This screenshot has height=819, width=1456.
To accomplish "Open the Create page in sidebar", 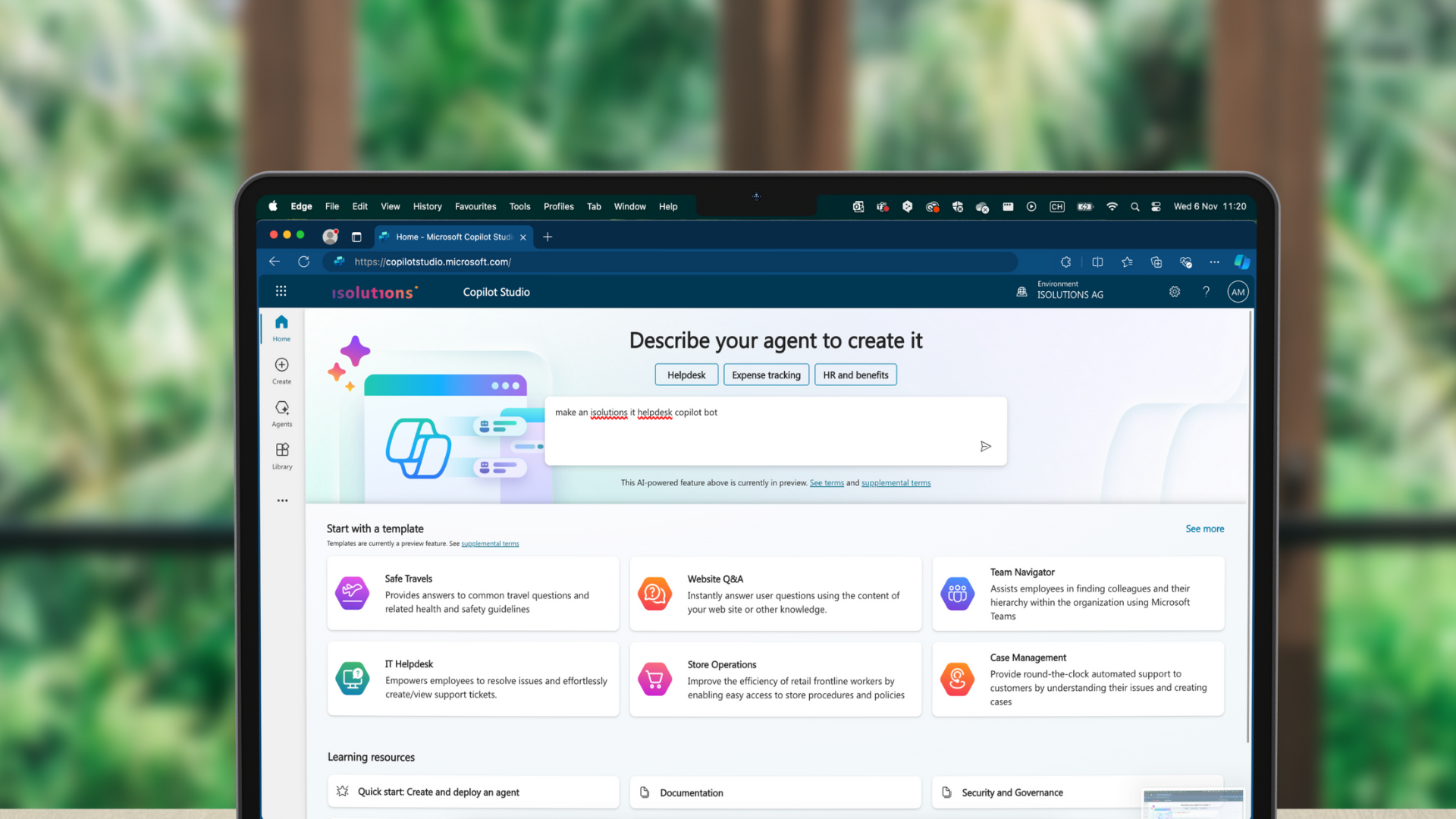I will 281,370.
